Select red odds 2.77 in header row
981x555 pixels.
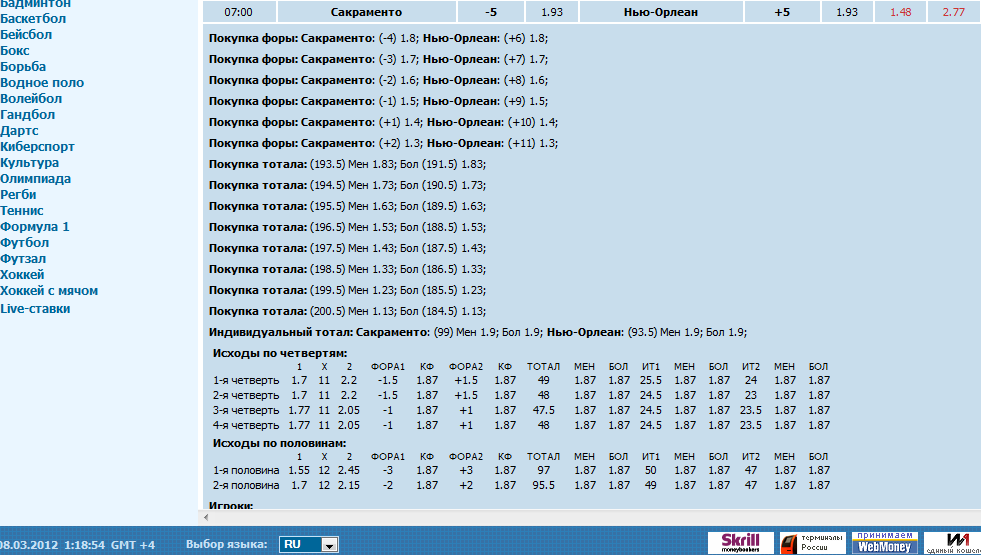tap(953, 12)
